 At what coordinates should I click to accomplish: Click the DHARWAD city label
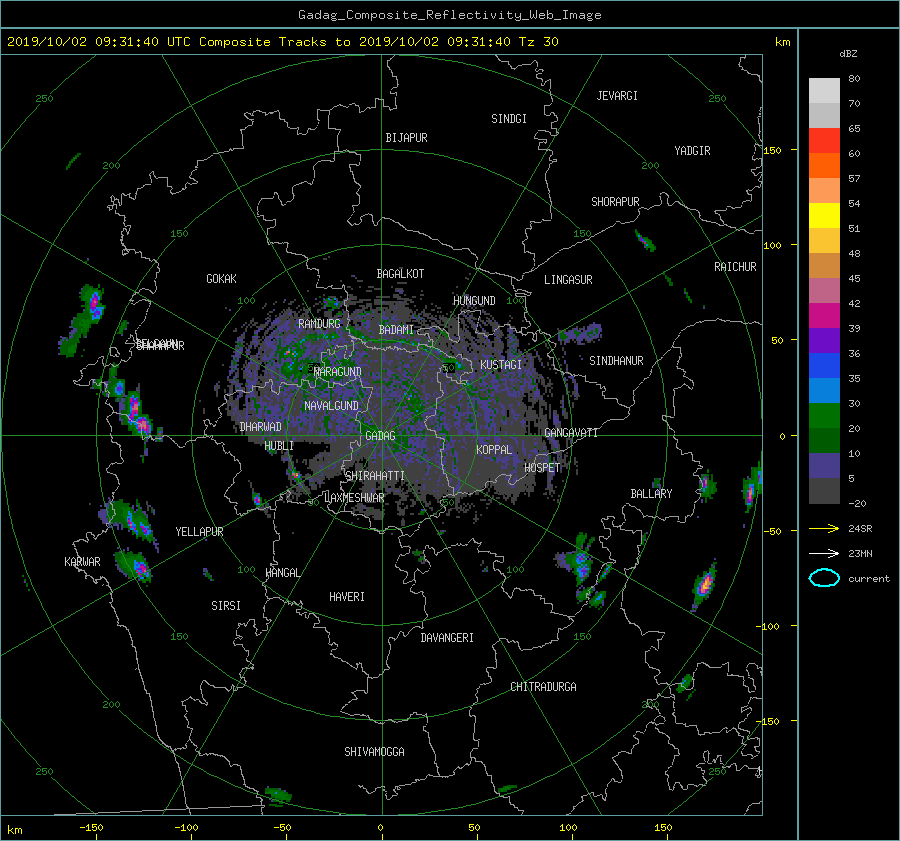click(261, 427)
